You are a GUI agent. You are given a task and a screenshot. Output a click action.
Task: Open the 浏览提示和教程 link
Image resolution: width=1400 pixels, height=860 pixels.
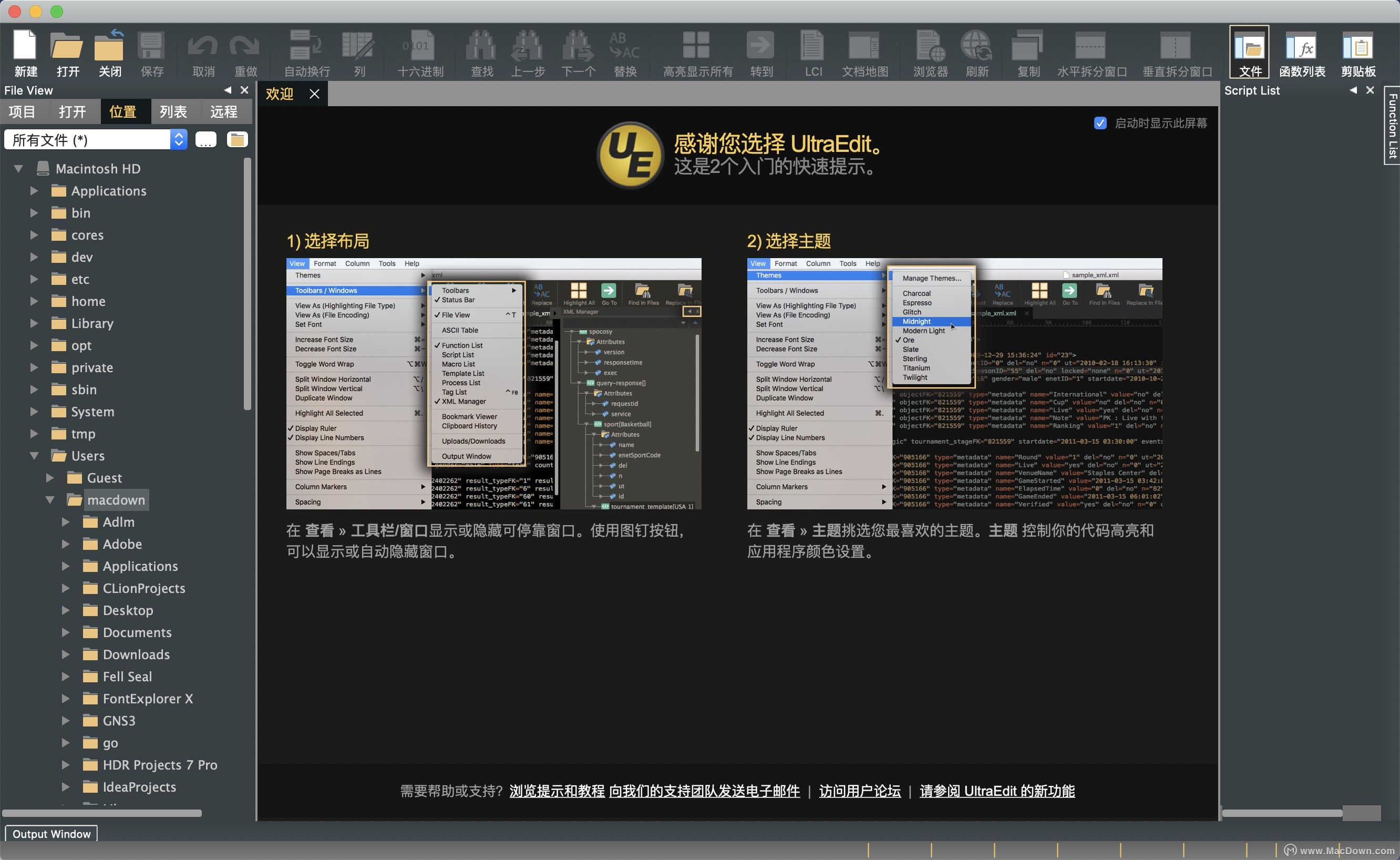pyautogui.click(x=557, y=791)
